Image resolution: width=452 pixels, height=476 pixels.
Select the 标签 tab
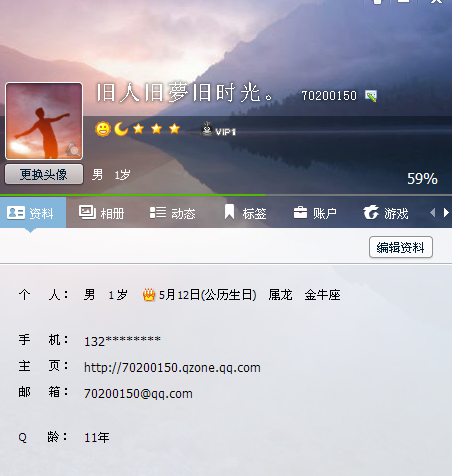coord(245,213)
